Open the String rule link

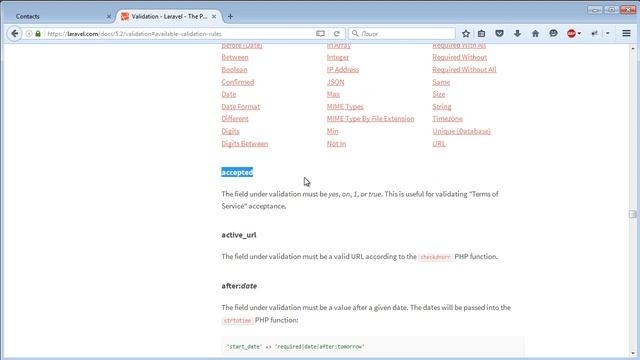tap(442, 107)
